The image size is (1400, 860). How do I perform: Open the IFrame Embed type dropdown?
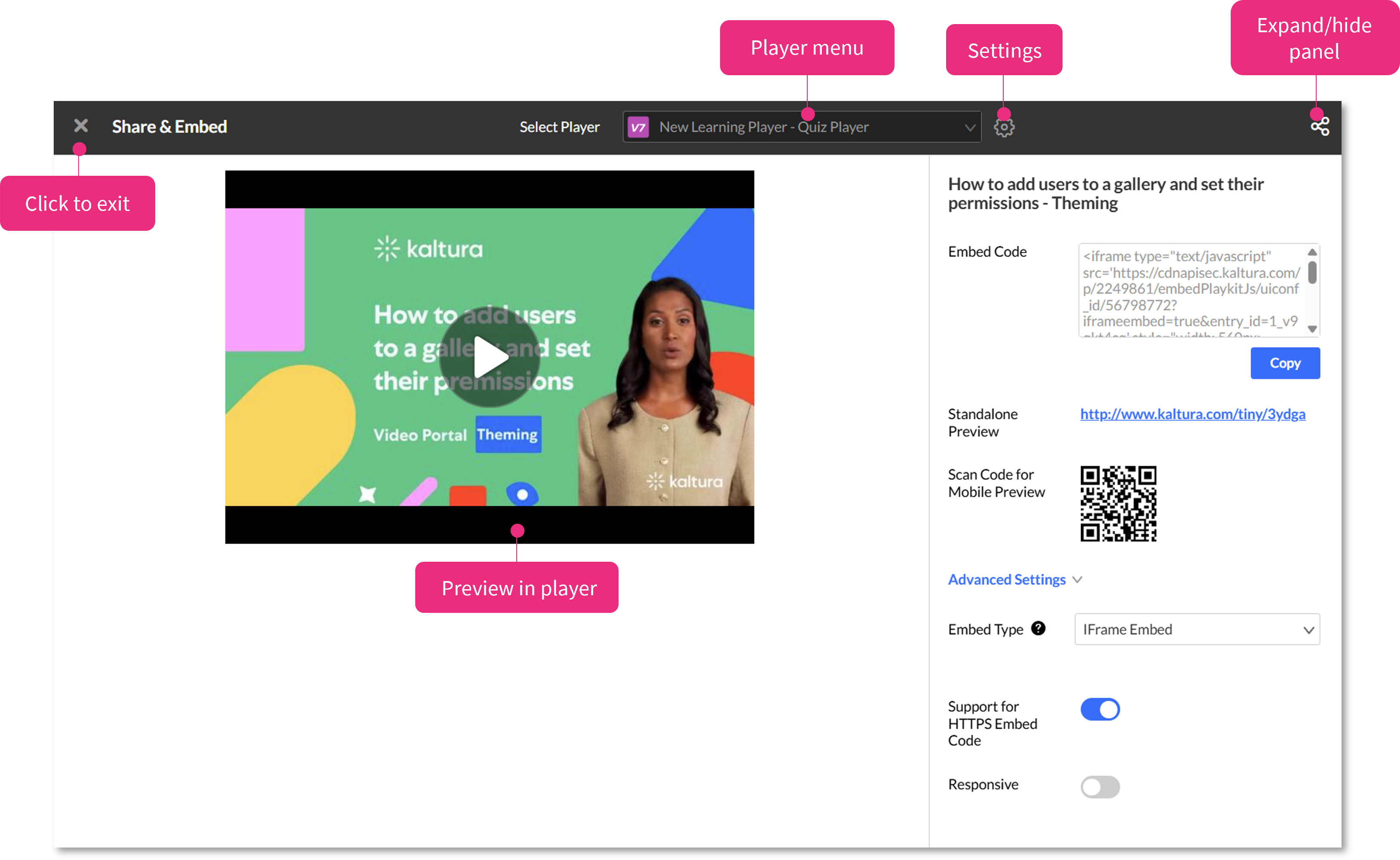tap(1197, 630)
